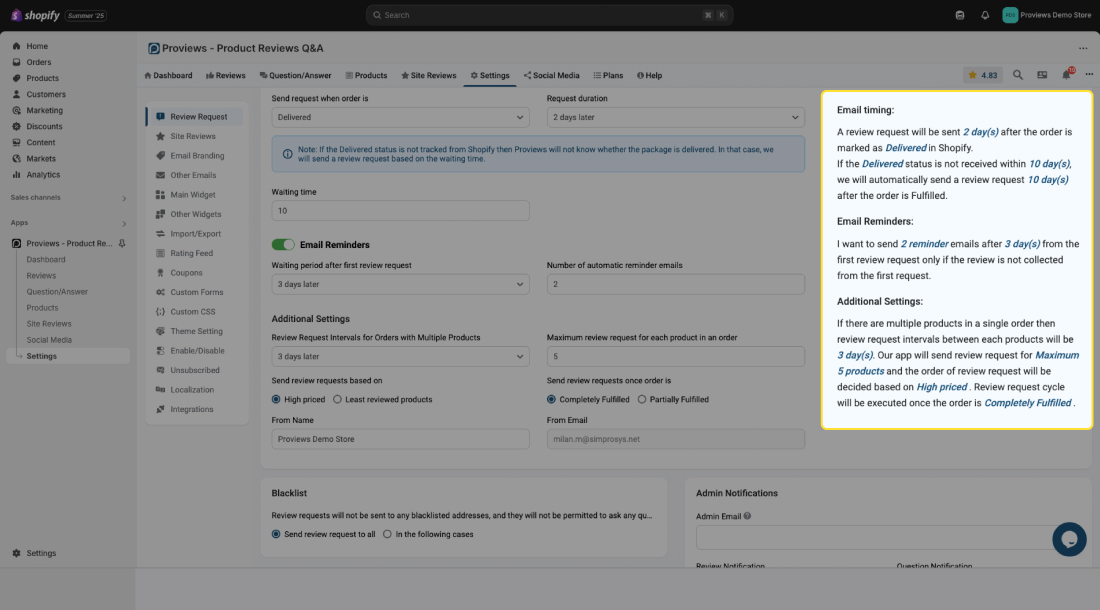
Task: Click the pin icon beside Proviews app
Action: coord(122,243)
